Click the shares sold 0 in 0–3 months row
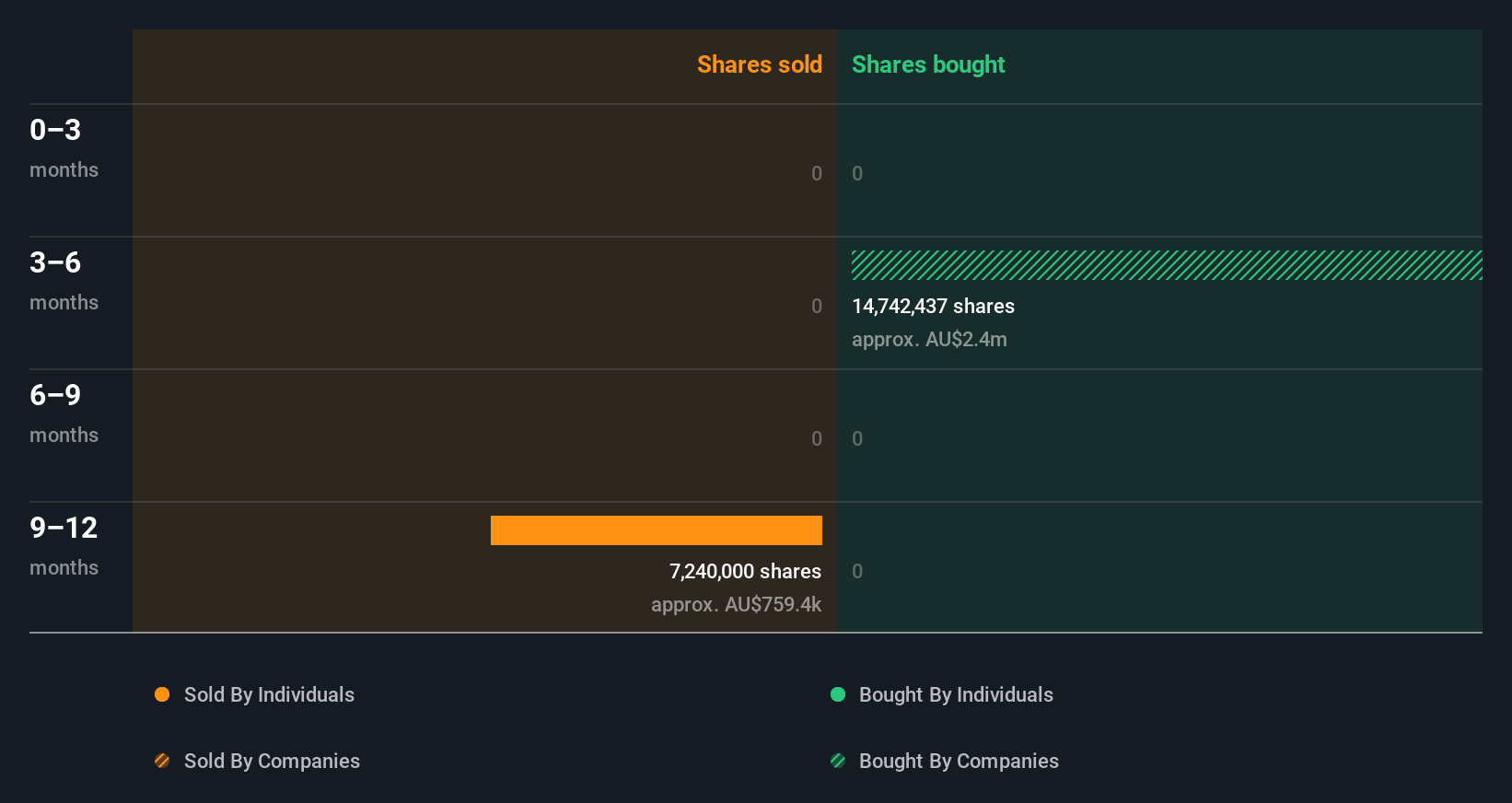The image size is (1512, 803). click(817, 173)
